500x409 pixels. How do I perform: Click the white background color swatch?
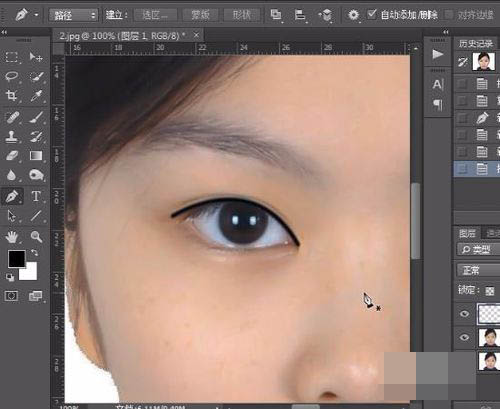31,274
